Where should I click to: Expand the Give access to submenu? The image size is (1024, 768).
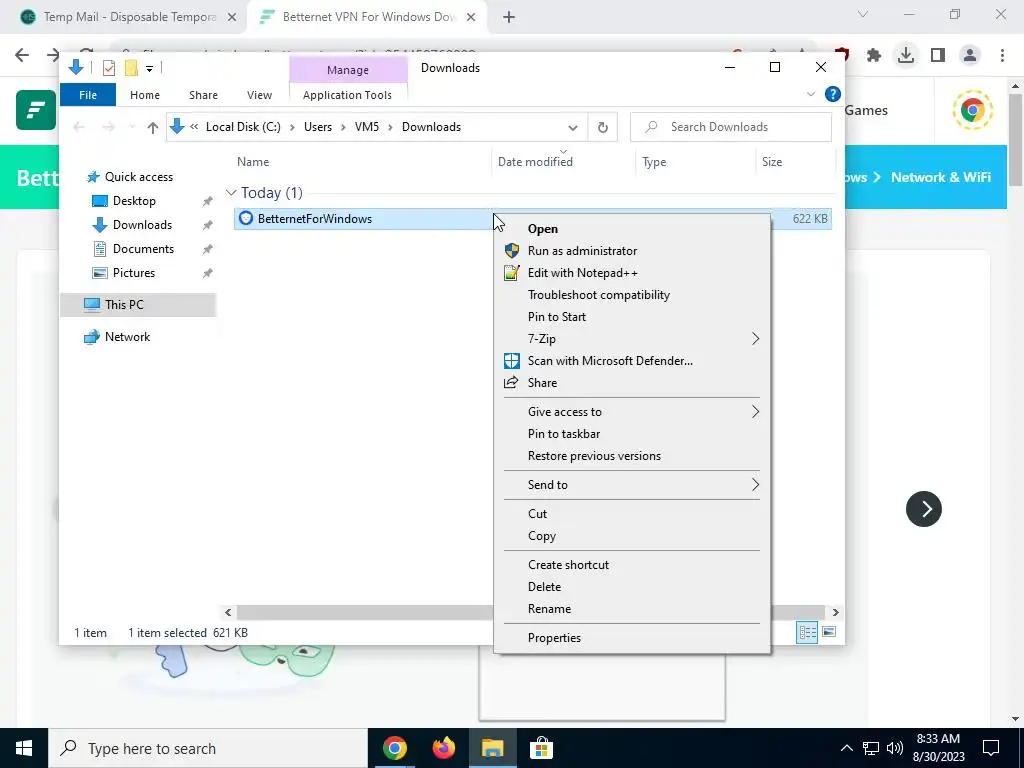tap(756, 412)
